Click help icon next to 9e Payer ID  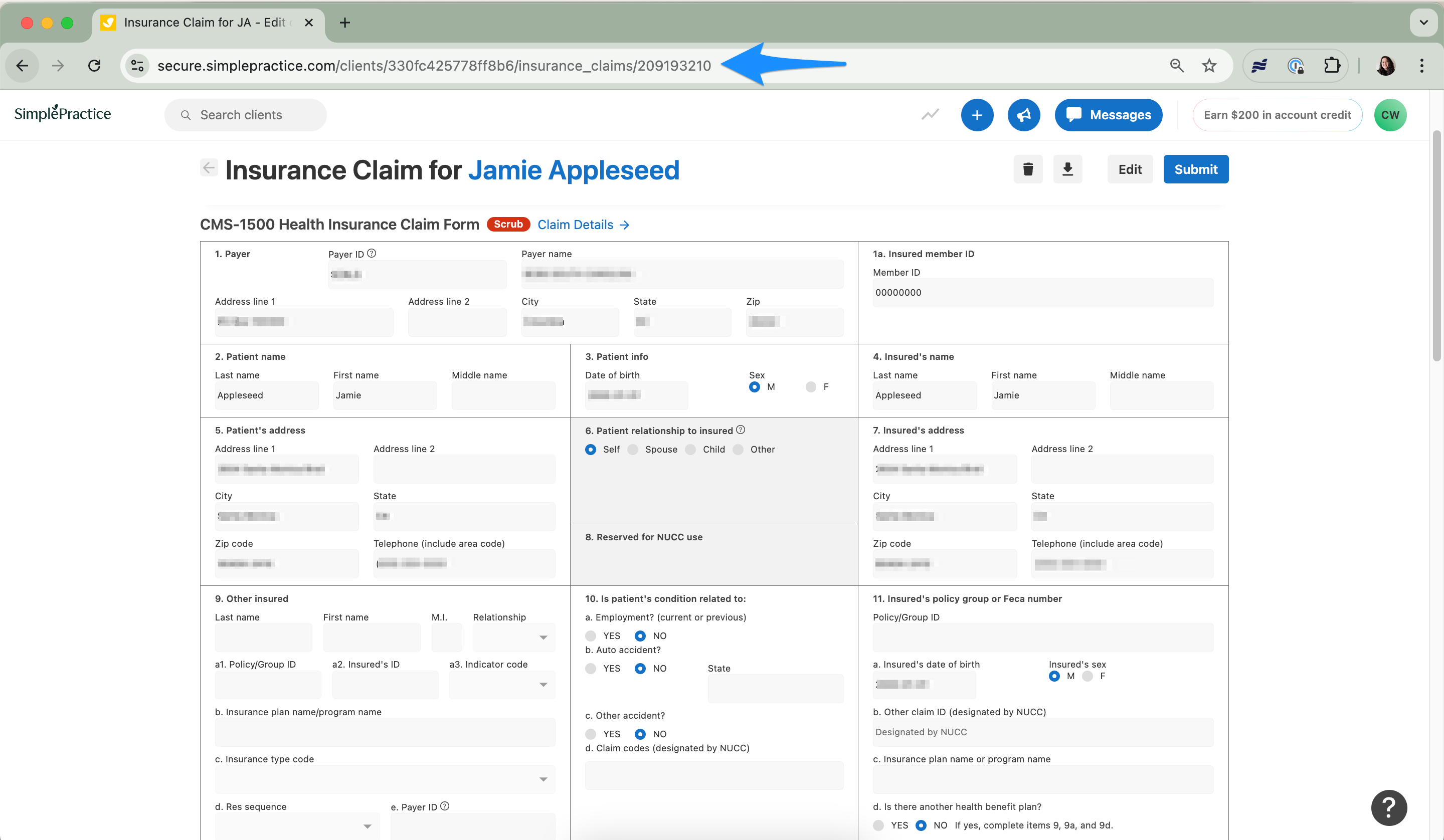[445, 805]
